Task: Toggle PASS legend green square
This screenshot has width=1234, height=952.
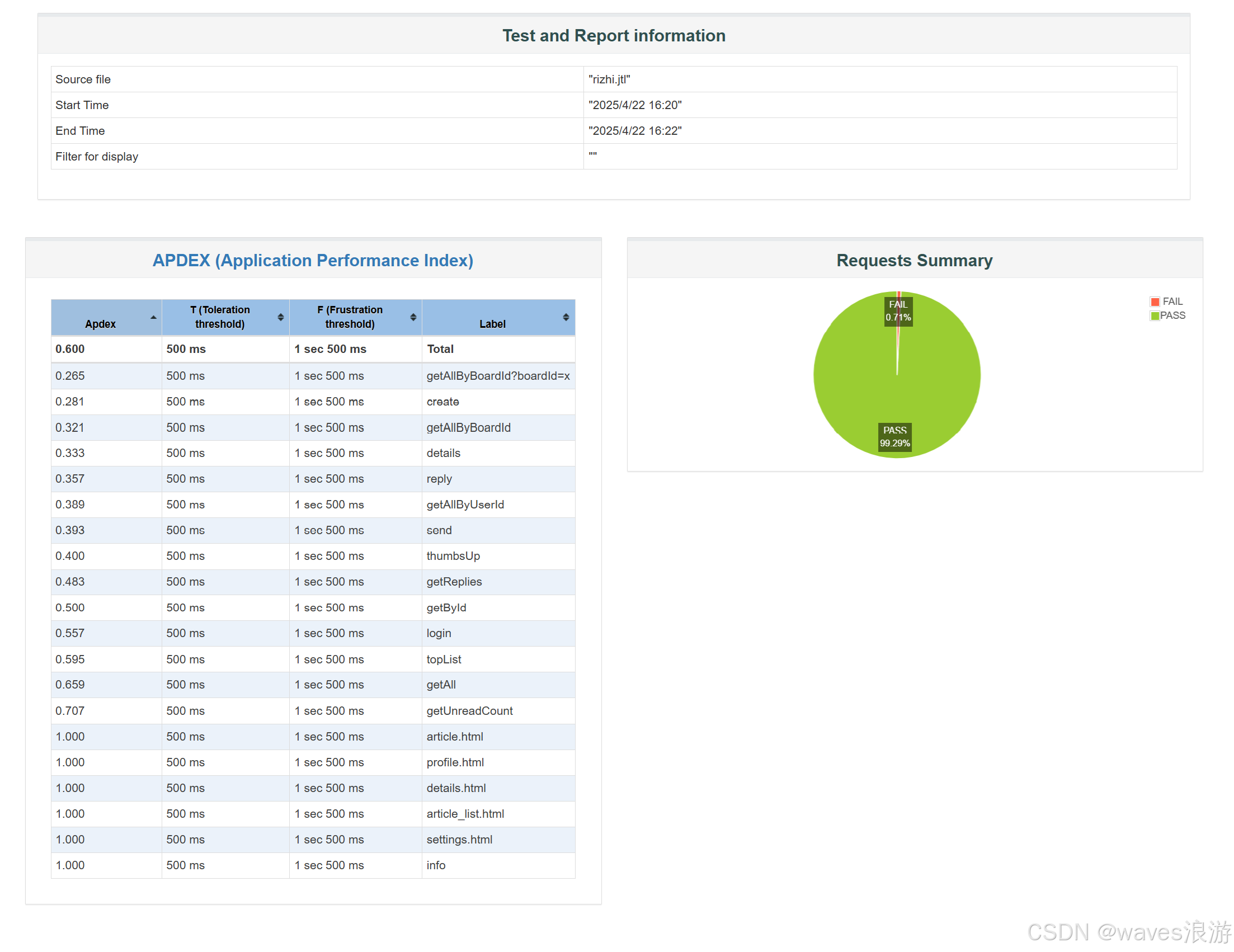Action: [x=1155, y=316]
